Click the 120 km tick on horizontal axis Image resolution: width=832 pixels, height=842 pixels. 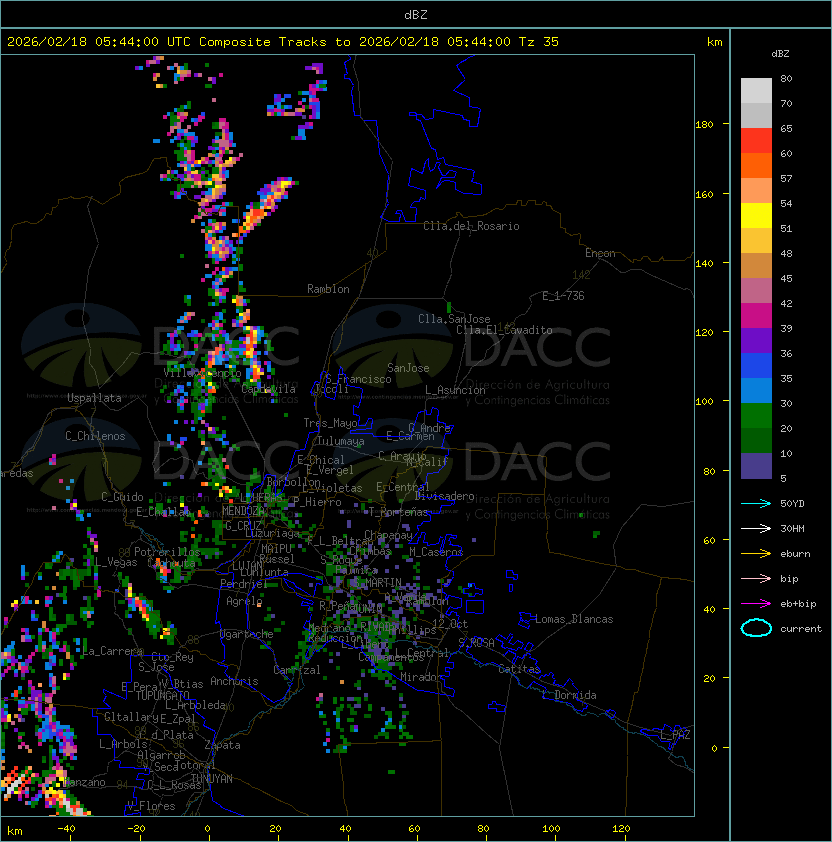(x=620, y=829)
